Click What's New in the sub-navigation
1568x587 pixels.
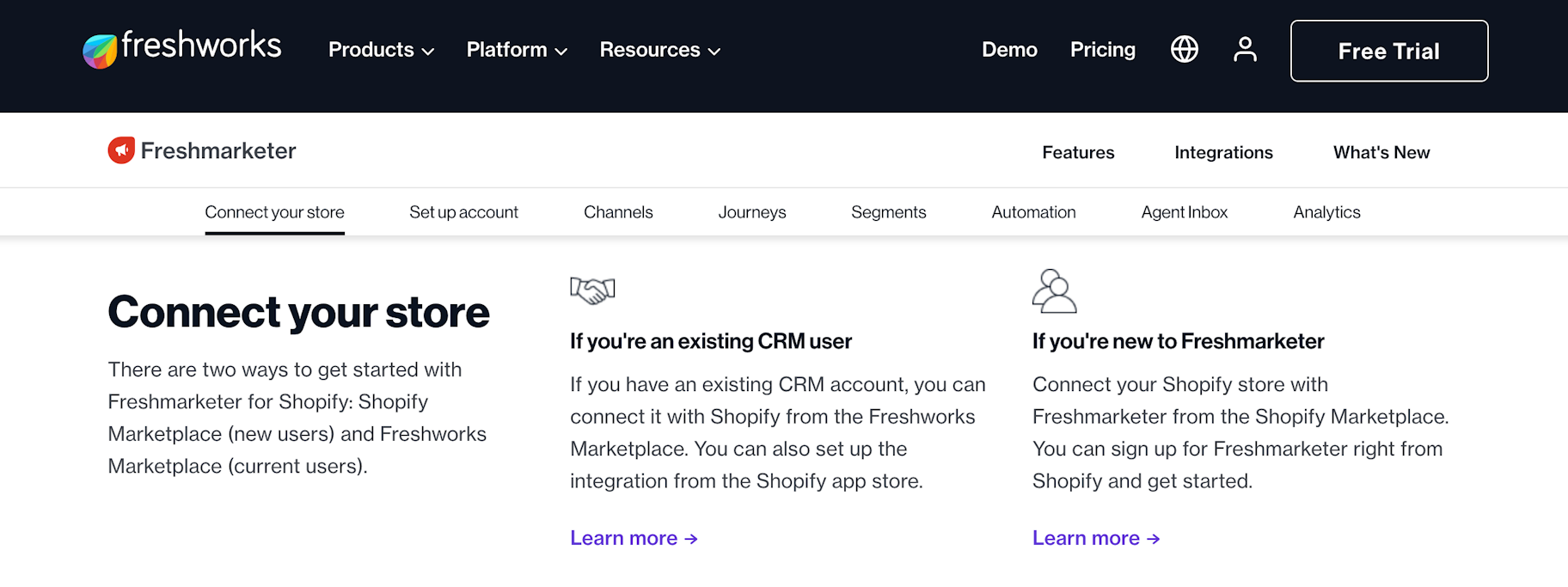coord(1381,153)
